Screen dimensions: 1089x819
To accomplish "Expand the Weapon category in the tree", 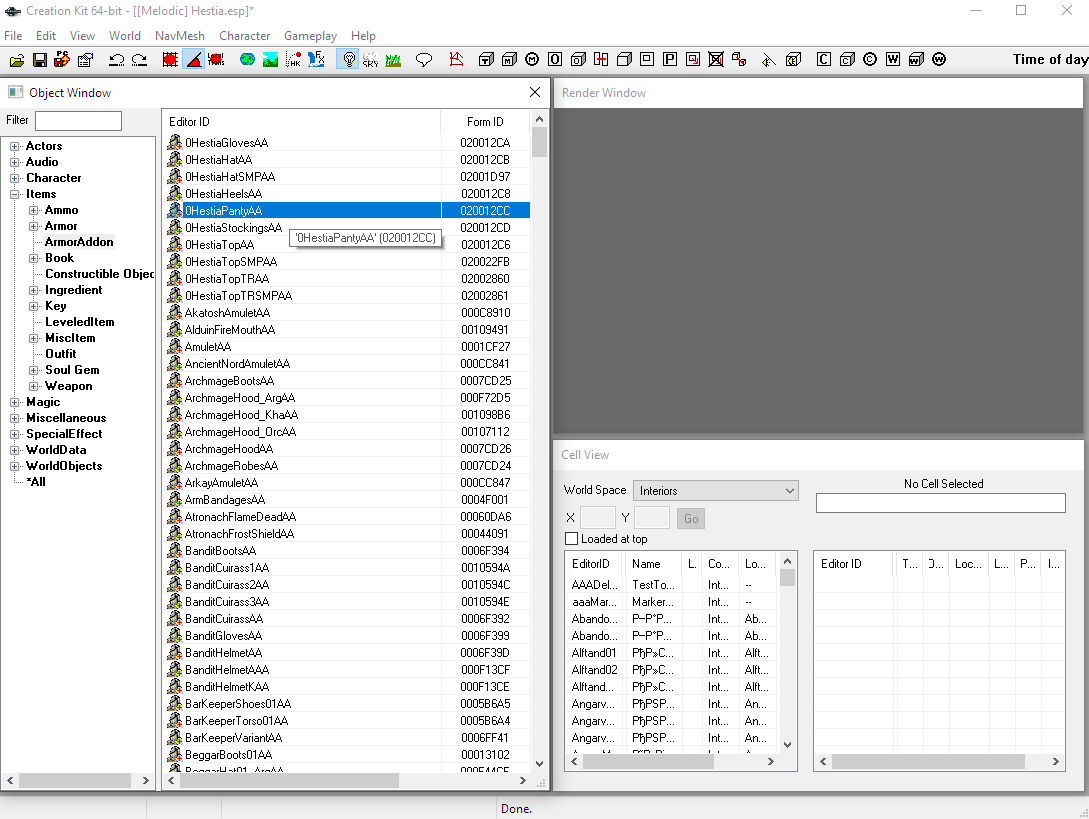I will pyautogui.click(x=34, y=387).
